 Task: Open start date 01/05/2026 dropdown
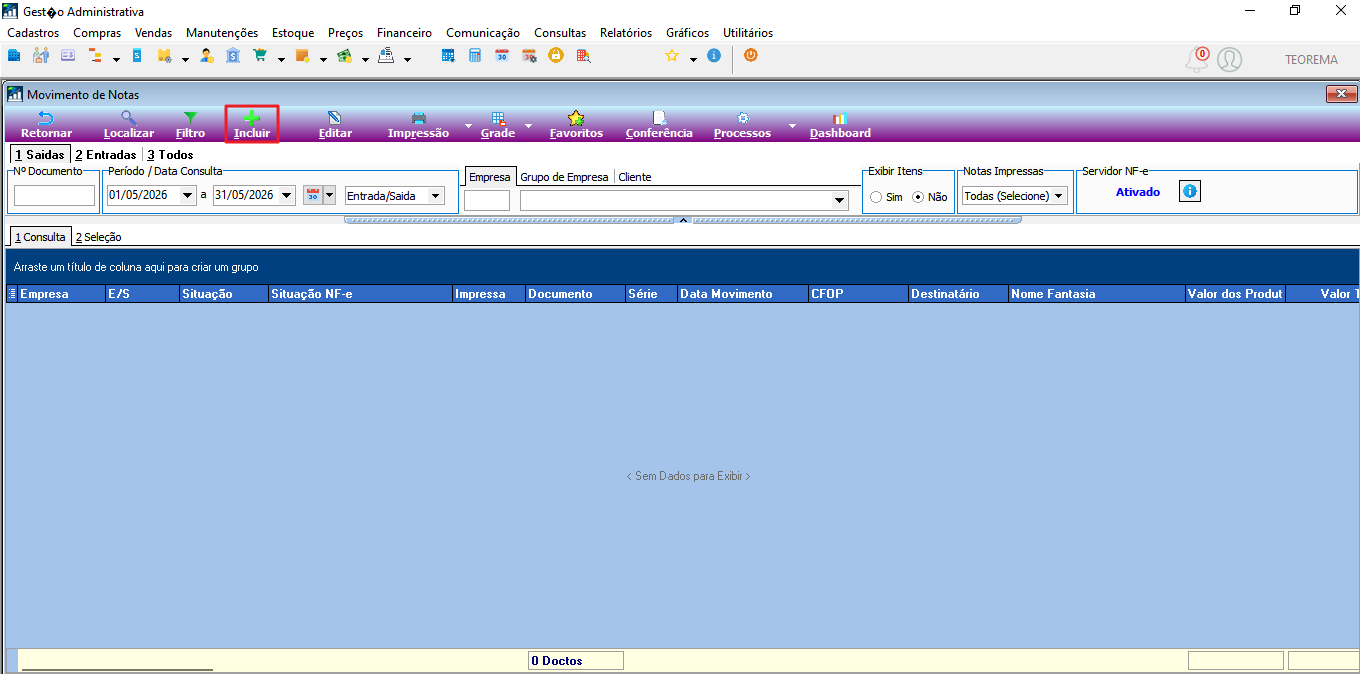coord(188,195)
